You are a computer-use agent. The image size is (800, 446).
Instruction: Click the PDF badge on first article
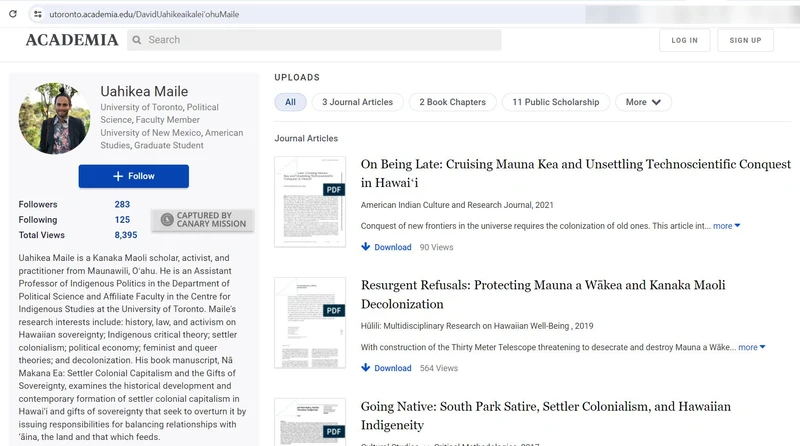coord(333,189)
